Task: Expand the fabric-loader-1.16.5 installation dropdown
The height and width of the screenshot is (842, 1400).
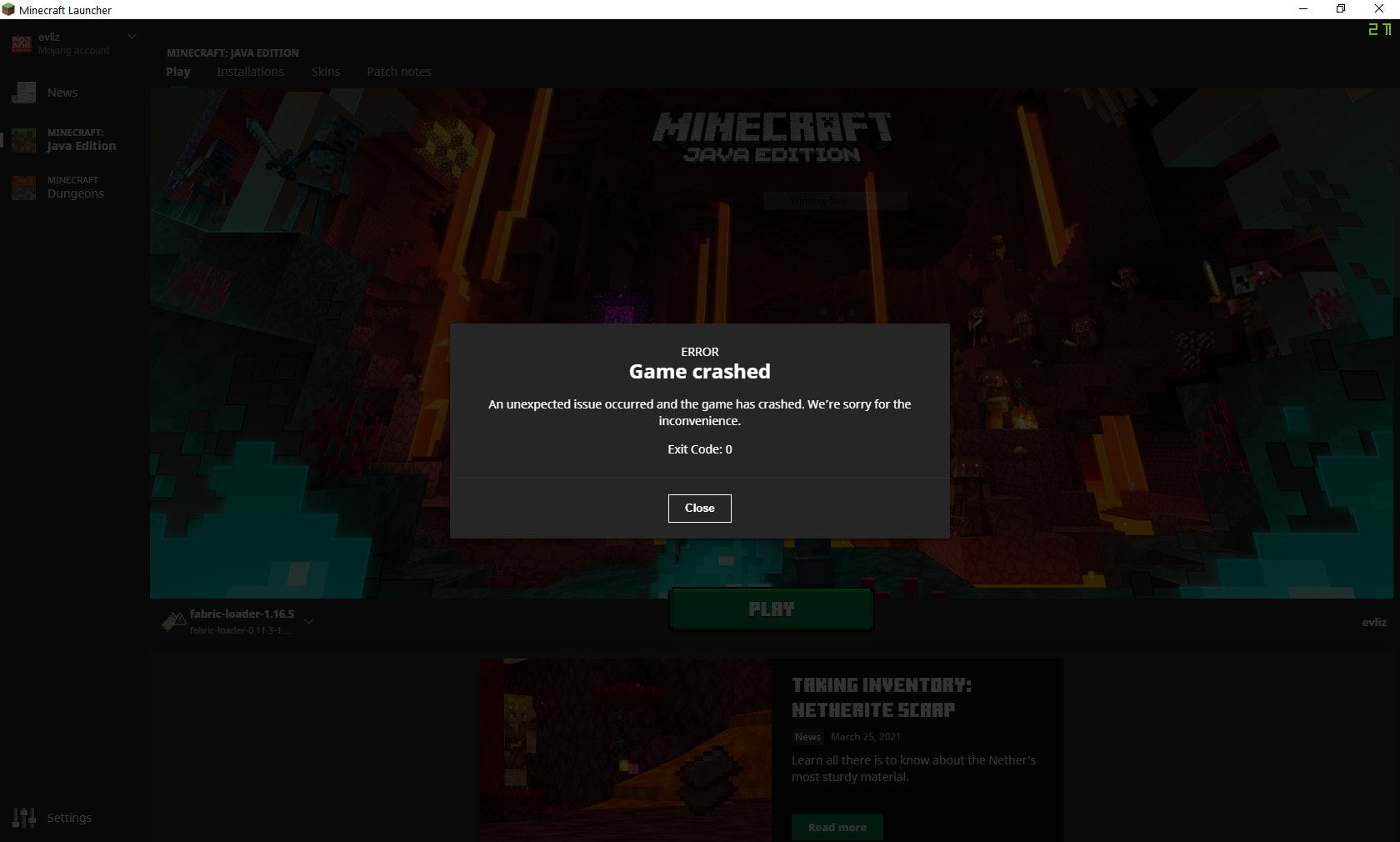Action: pyautogui.click(x=308, y=622)
